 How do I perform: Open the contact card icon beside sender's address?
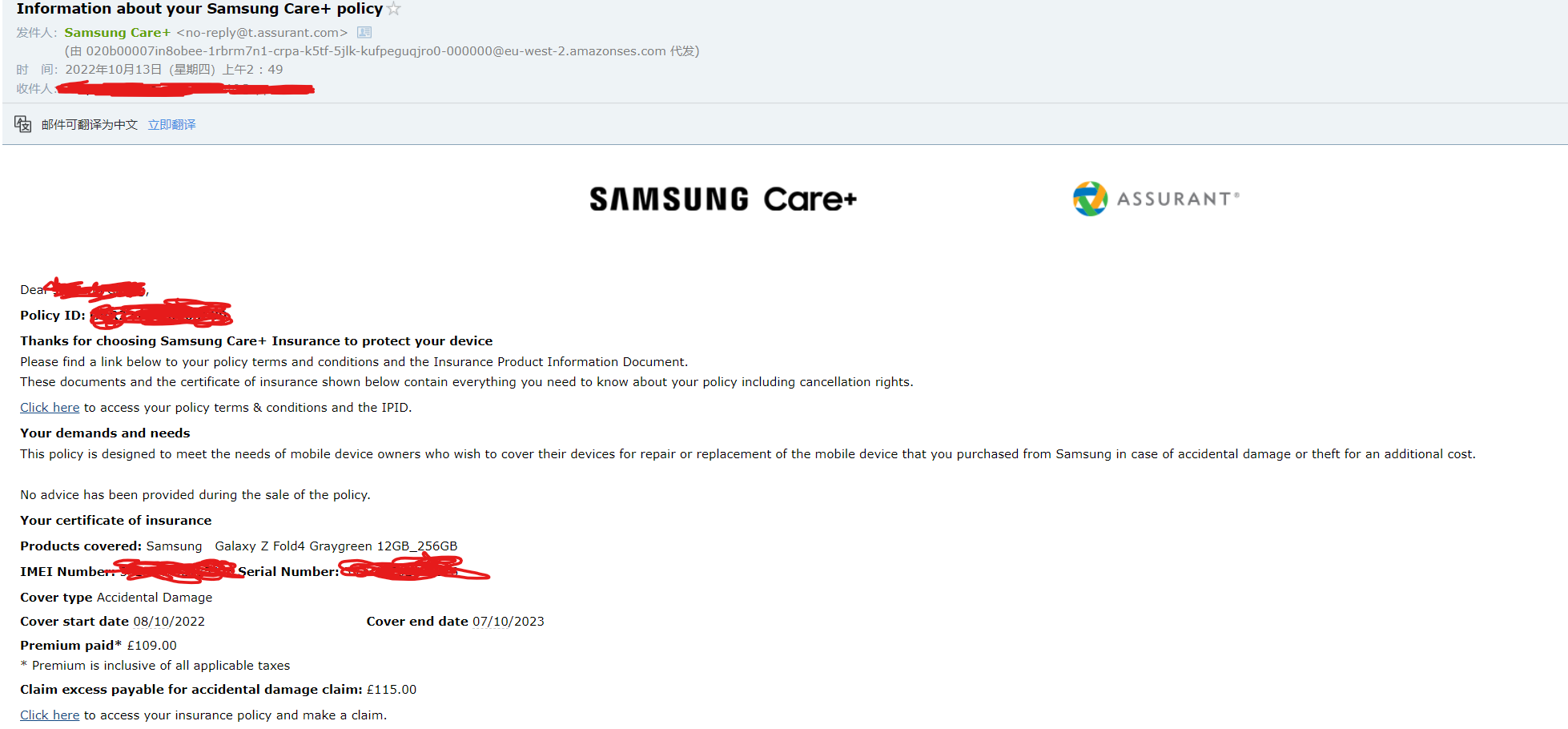coord(364,32)
